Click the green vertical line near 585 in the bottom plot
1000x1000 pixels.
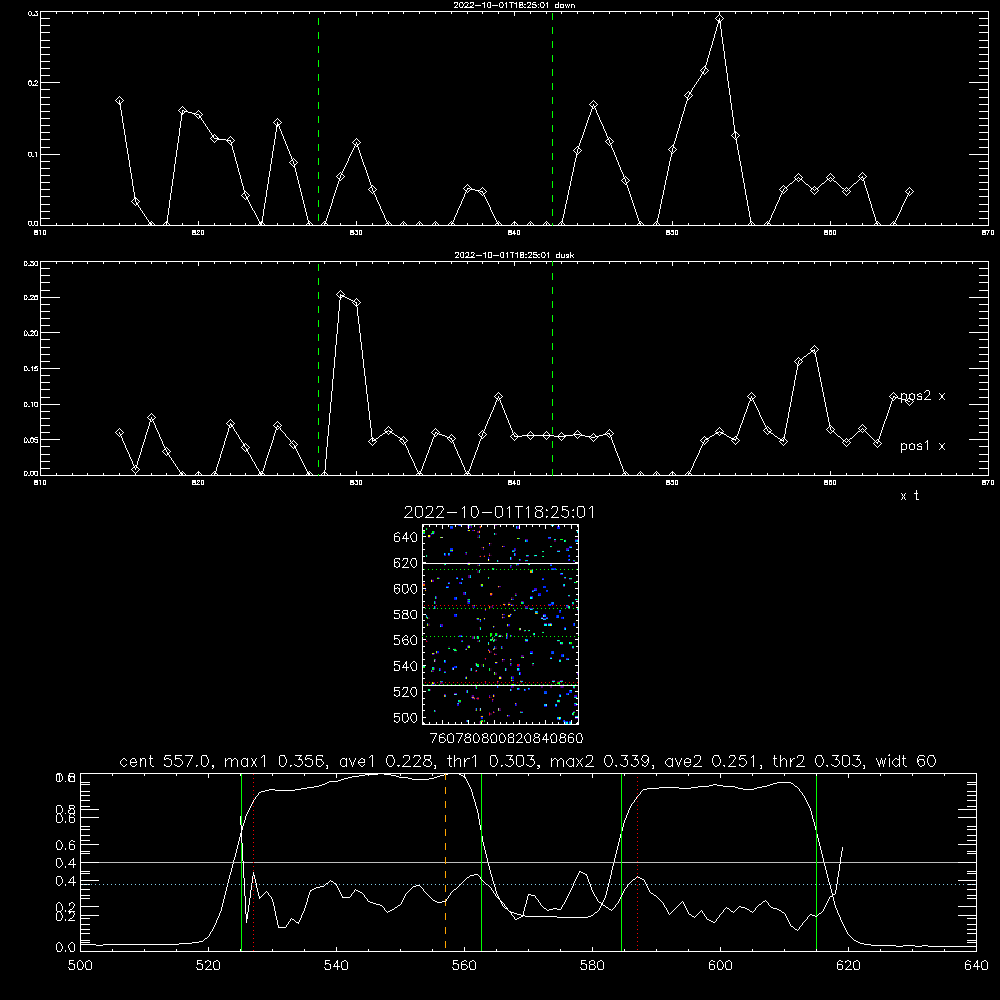(621, 861)
